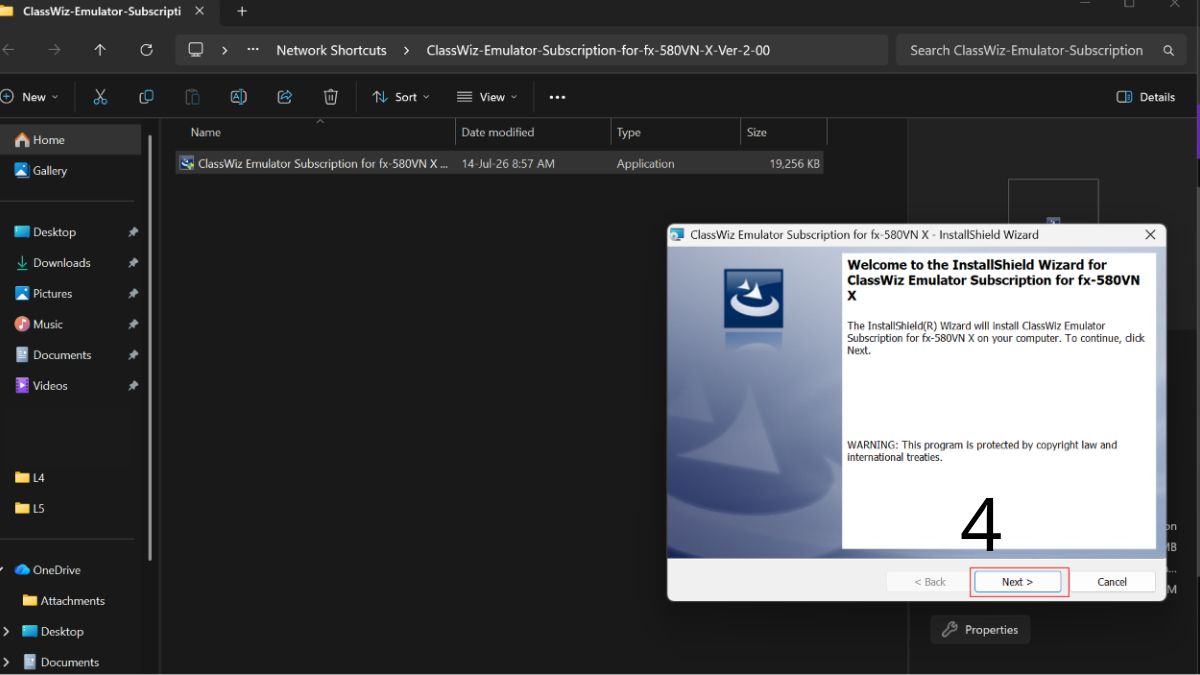This screenshot has height=675, width=1200.
Task: Click the Copy icon in the toolbar
Action: pyautogui.click(x=146, y=97)
